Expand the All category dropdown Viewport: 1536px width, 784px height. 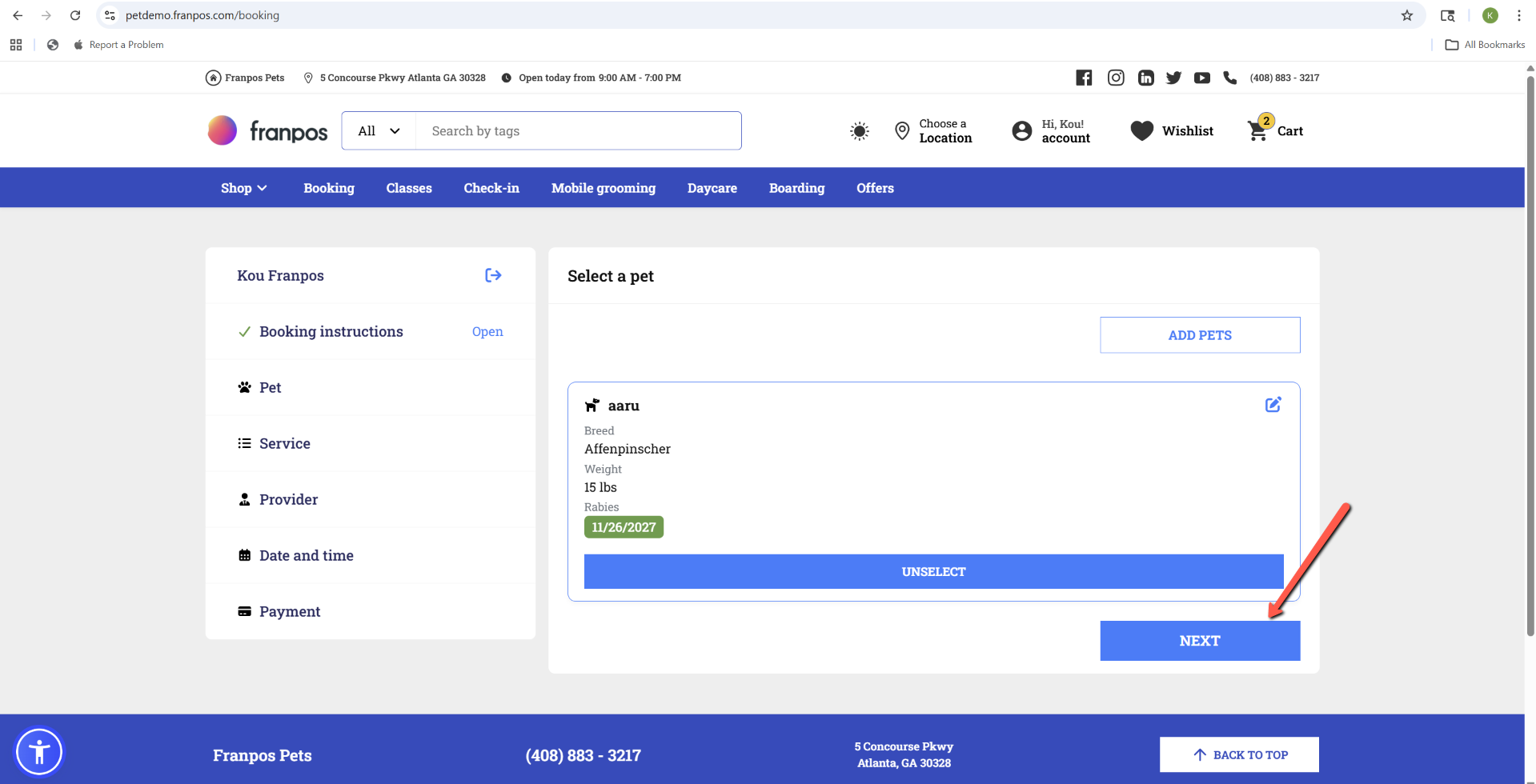point(379,131)
